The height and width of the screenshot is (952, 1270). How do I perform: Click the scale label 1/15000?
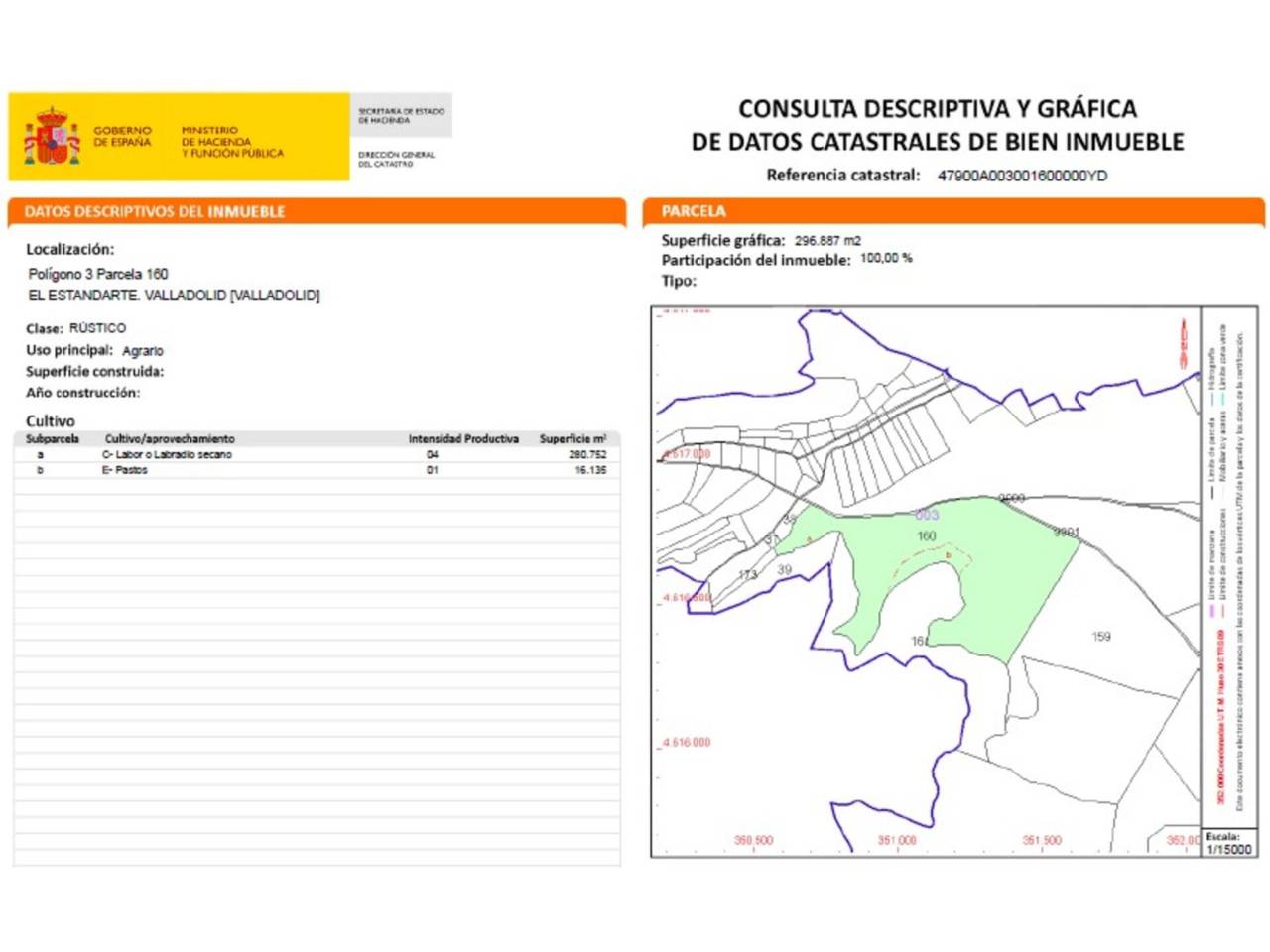point(1229,850)
